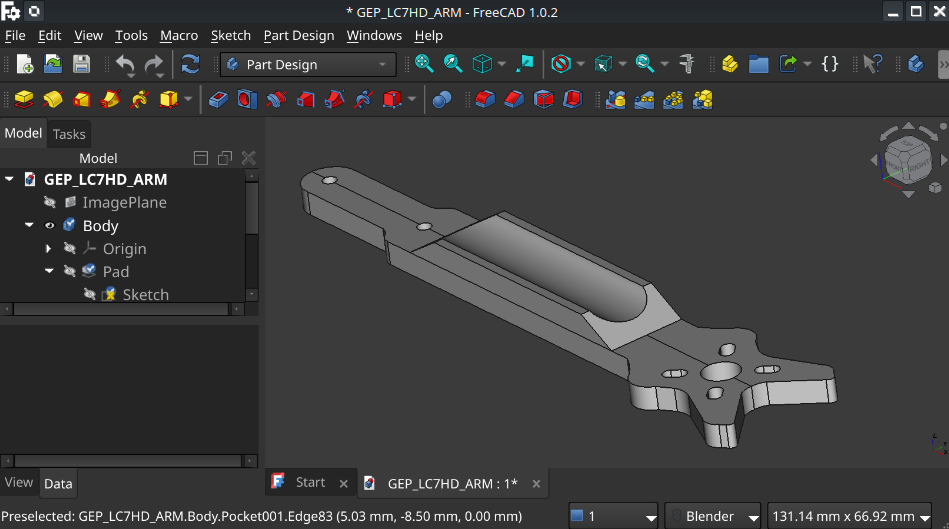
Task: Show the hidden ImagePlane object
Action: pos(49,203)
